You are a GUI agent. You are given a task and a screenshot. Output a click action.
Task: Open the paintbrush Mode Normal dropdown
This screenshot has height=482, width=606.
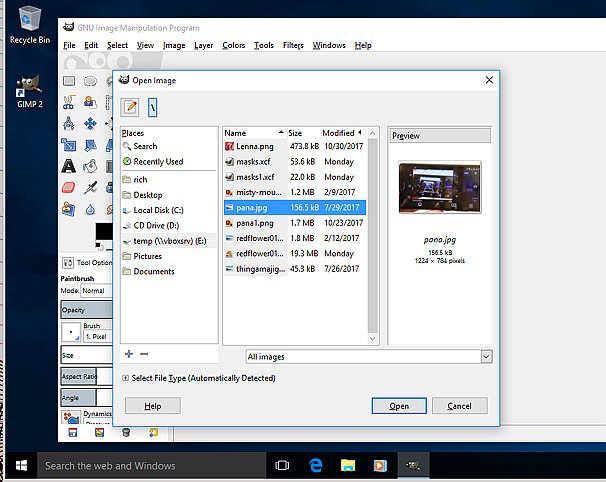coord(94,291)
